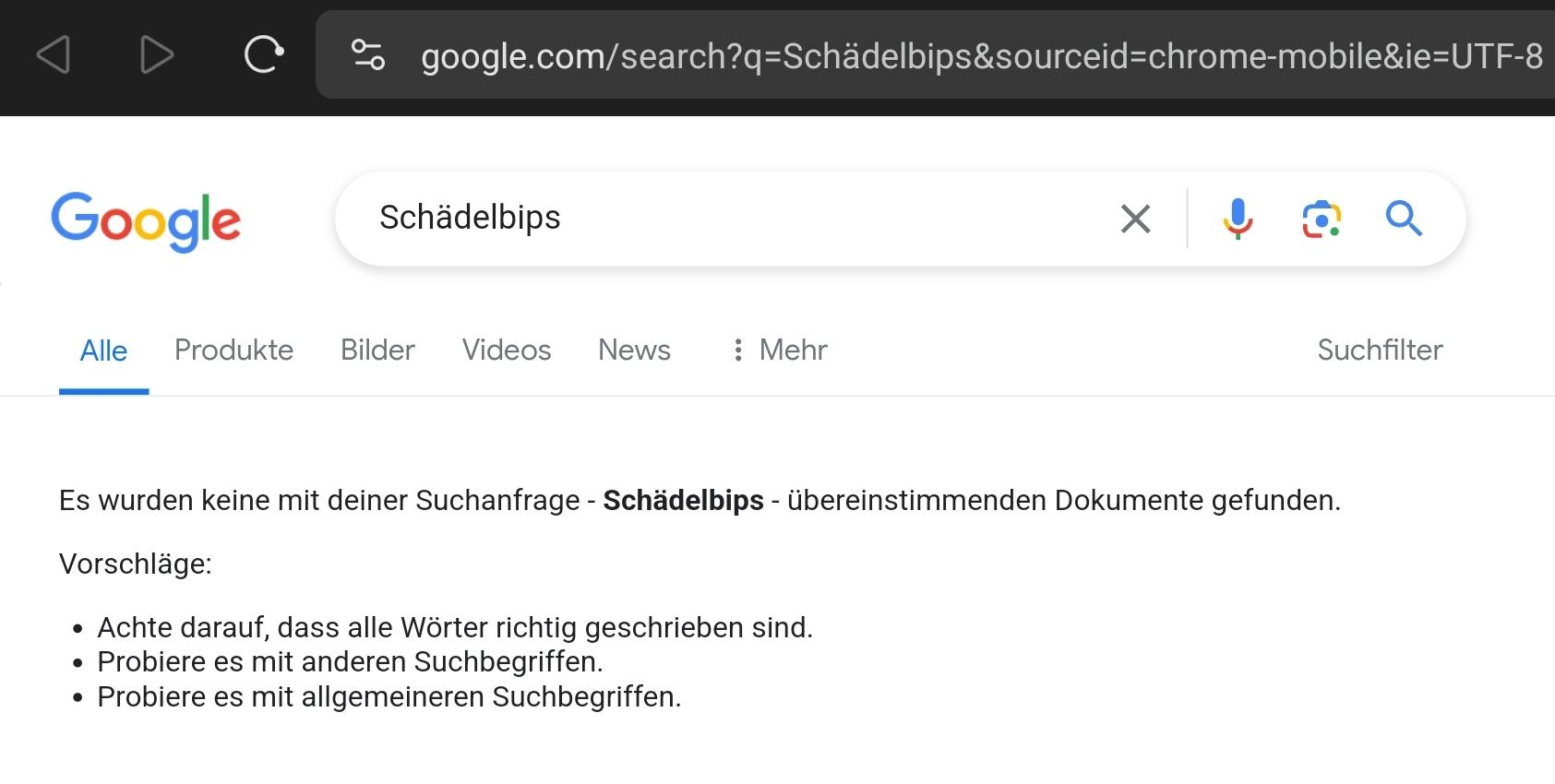Open site settings icon in address bar
The image size is (1555, 784).
coord(368,55)
